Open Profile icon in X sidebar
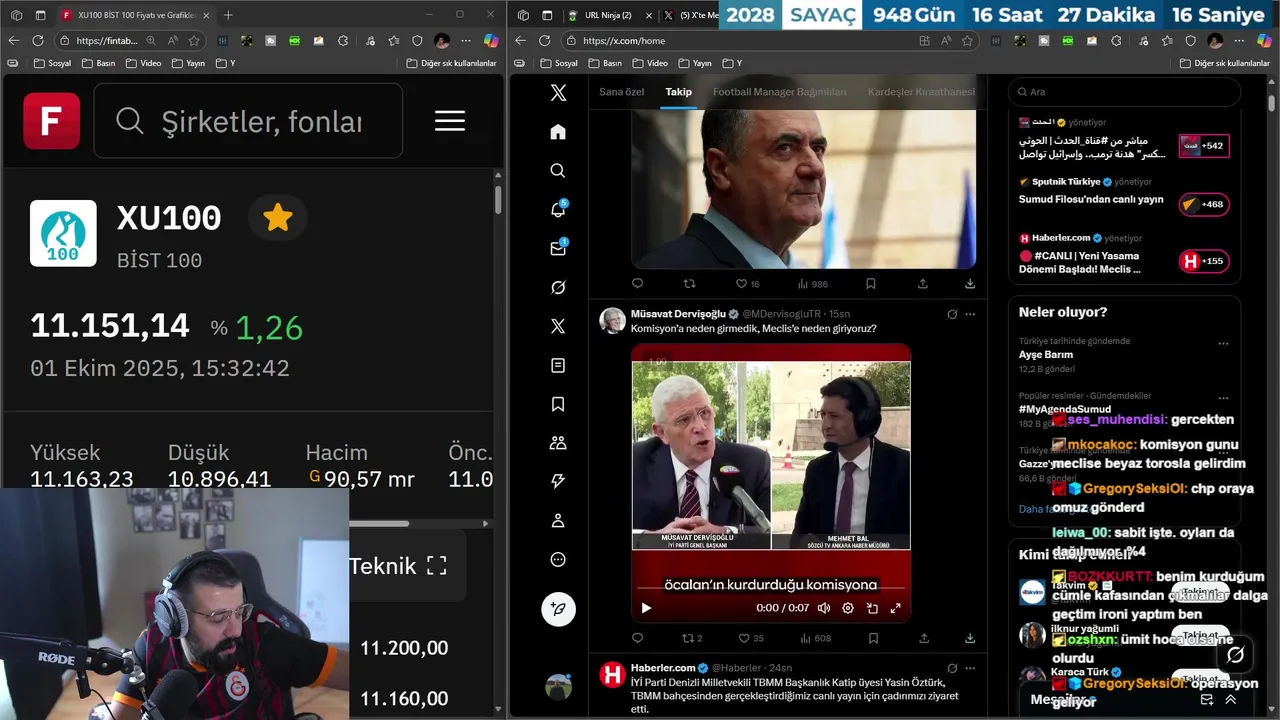The image size is (1280, 720). coord(558,521)
